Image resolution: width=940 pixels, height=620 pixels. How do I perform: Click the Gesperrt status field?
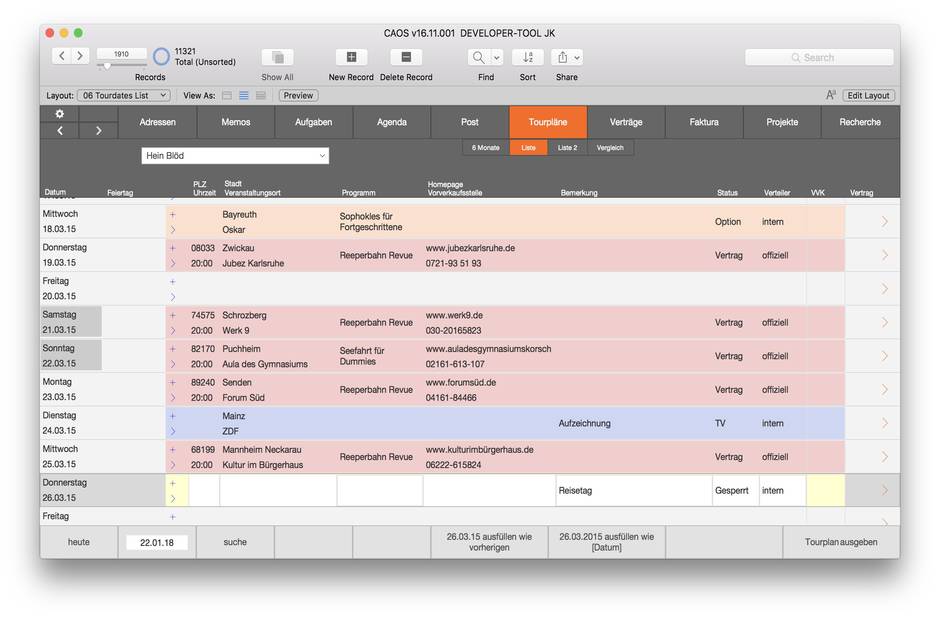(736, 490)
